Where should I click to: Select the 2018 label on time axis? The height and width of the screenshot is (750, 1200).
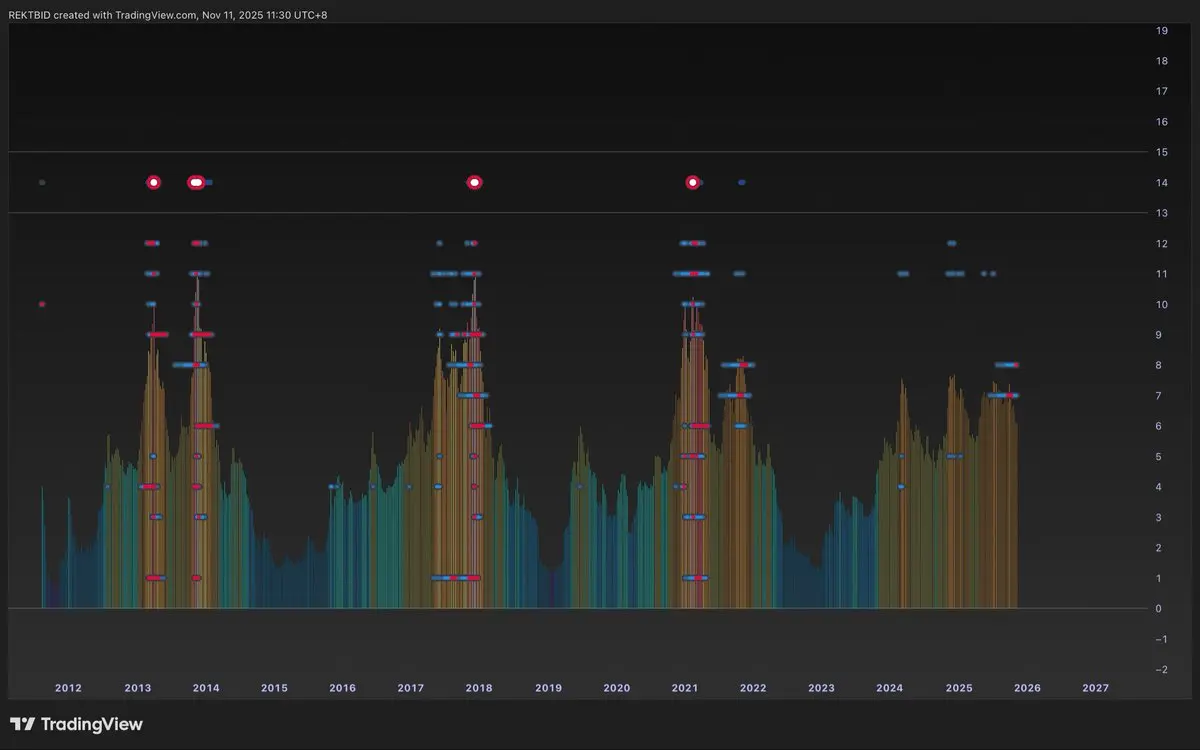click(x=479, y=688)
